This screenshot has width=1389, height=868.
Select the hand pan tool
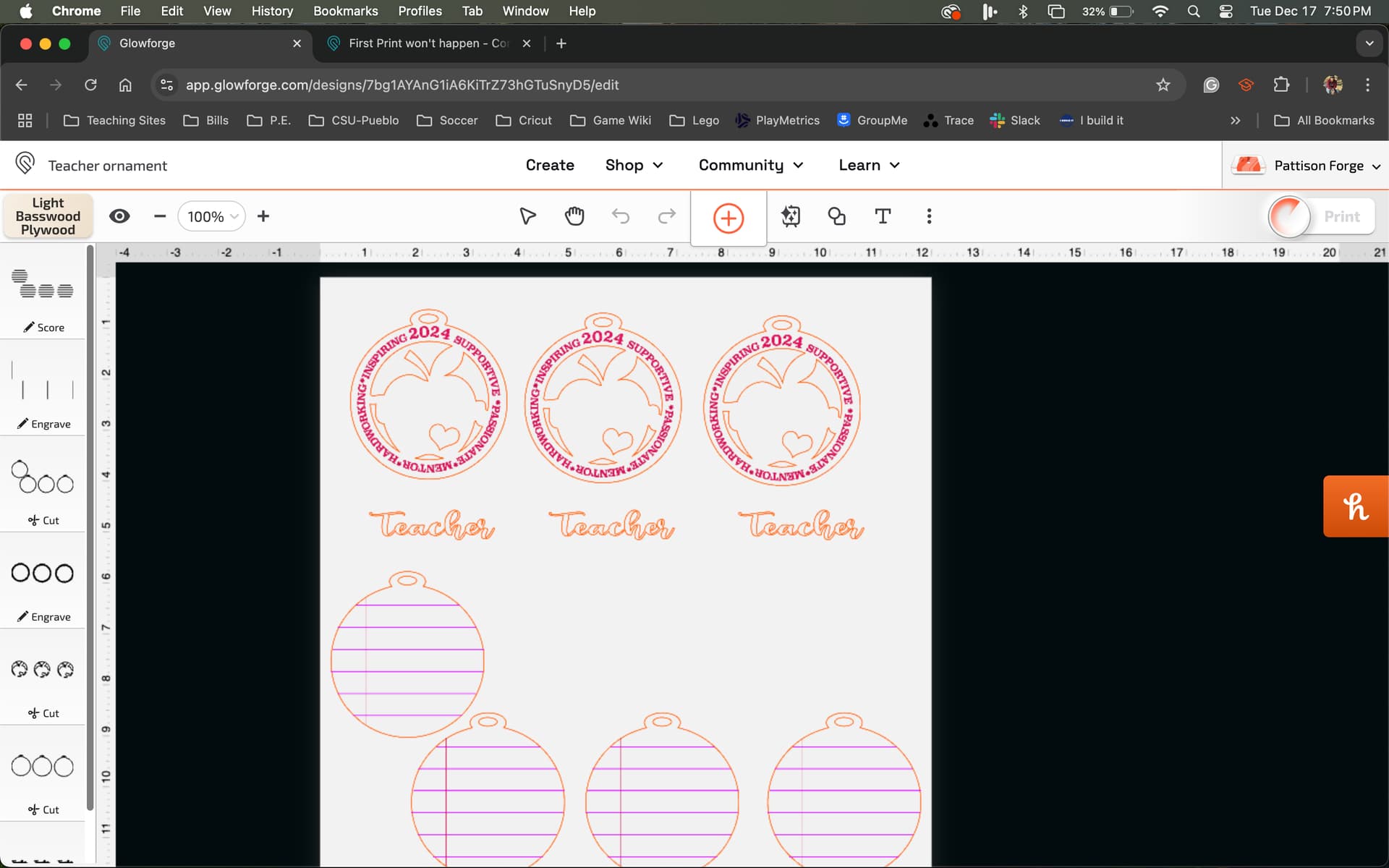[574, 216]
